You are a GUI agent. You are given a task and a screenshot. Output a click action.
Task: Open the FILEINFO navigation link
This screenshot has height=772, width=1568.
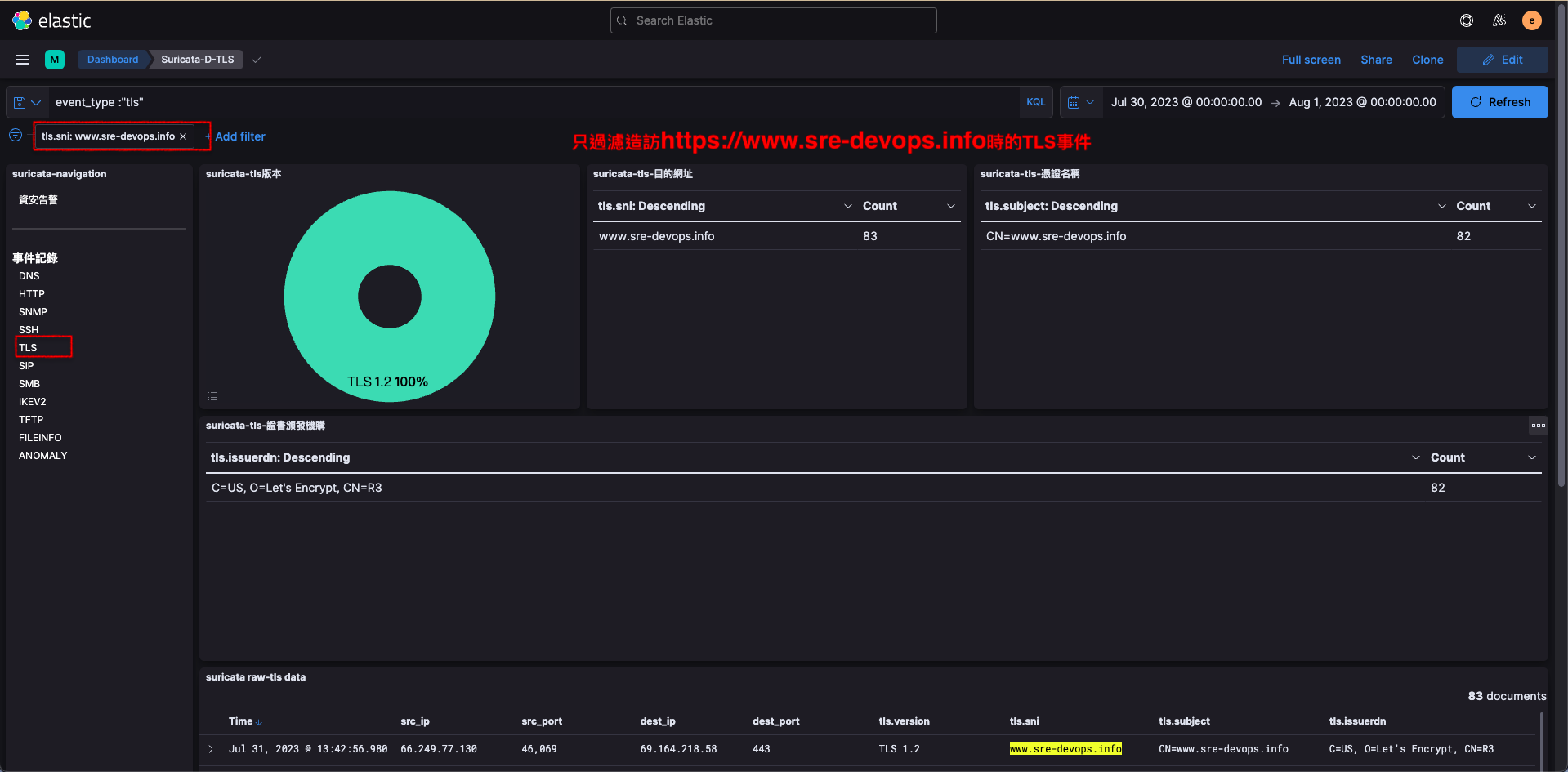40,438
